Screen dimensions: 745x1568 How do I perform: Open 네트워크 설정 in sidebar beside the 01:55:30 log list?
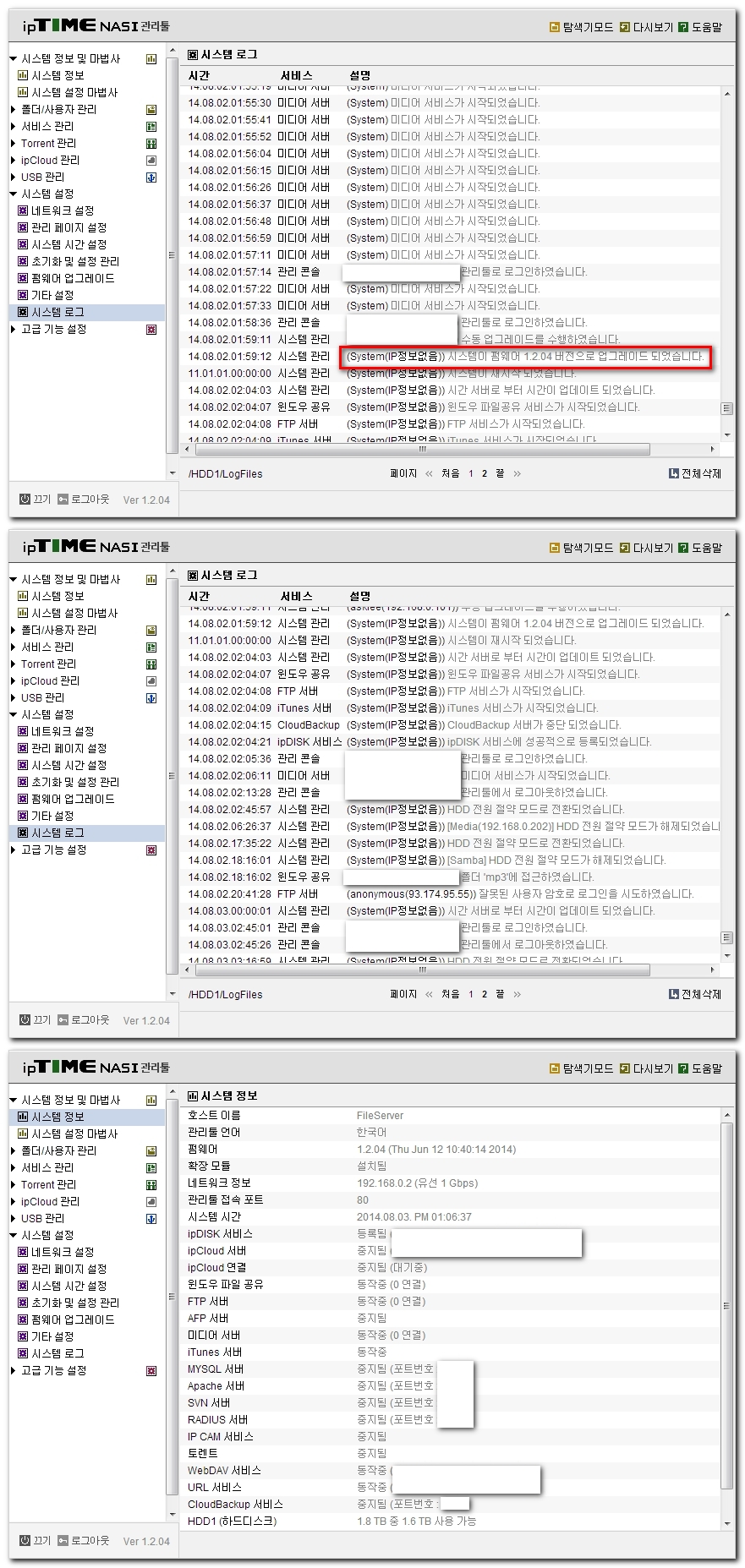[63, 210]
